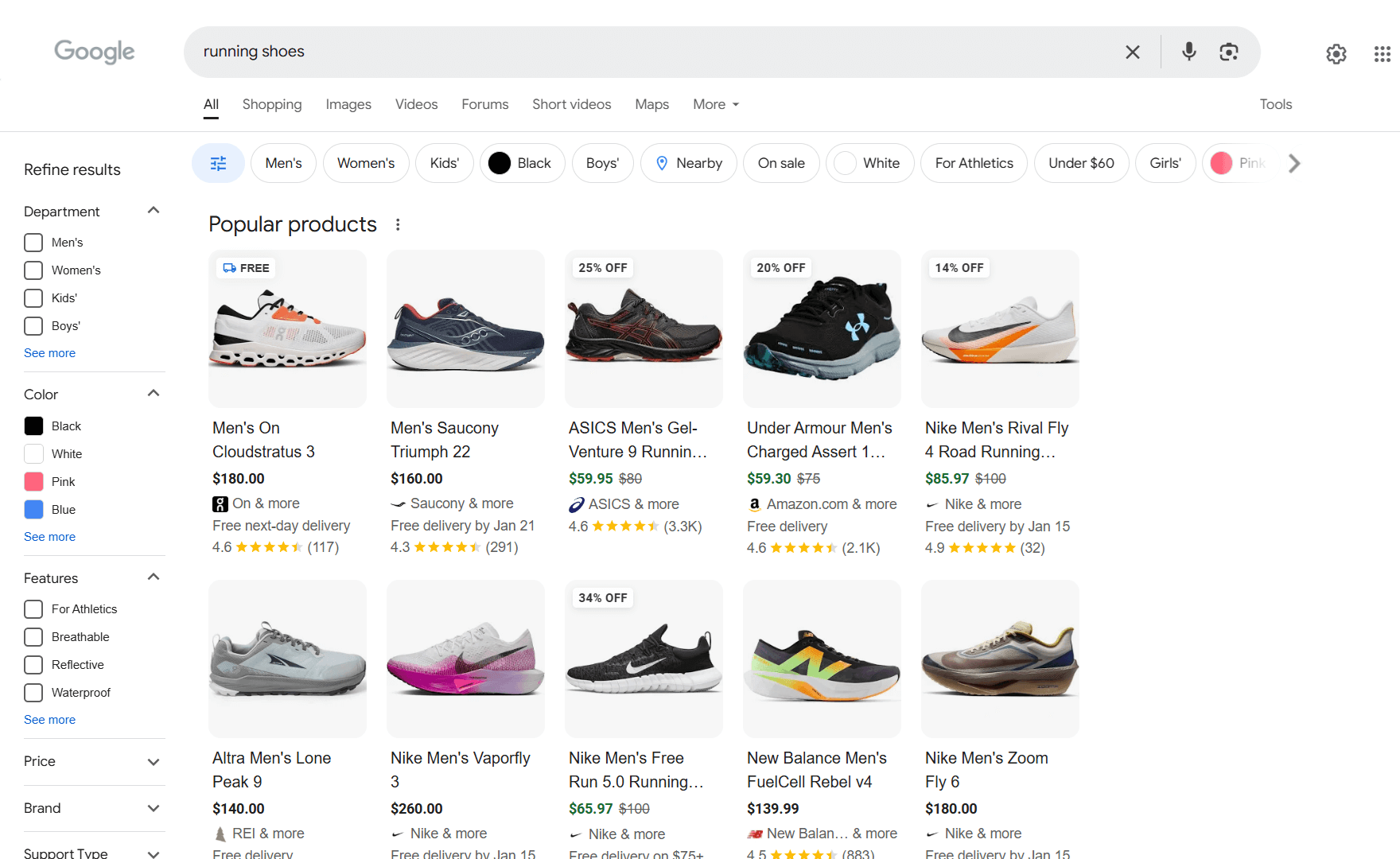Open the Google apps grid
This screenshot has height=859, width=1400.
tap(1382, 54)
